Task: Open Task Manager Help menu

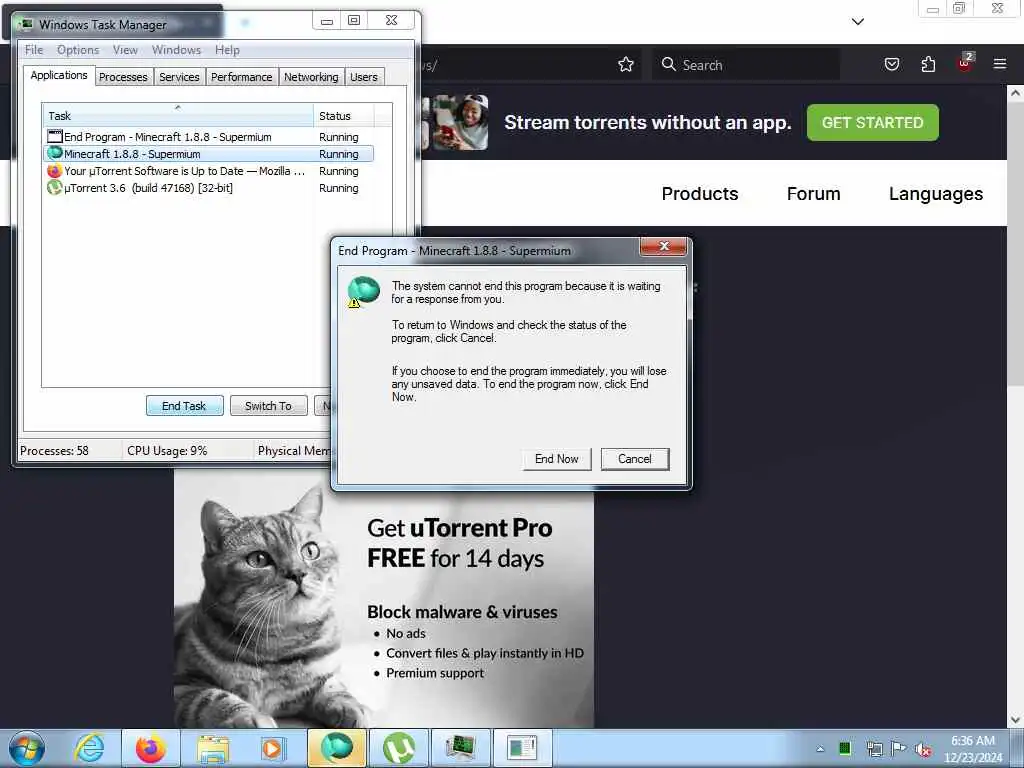Action: pyautogui.click(x=227, y=50)
